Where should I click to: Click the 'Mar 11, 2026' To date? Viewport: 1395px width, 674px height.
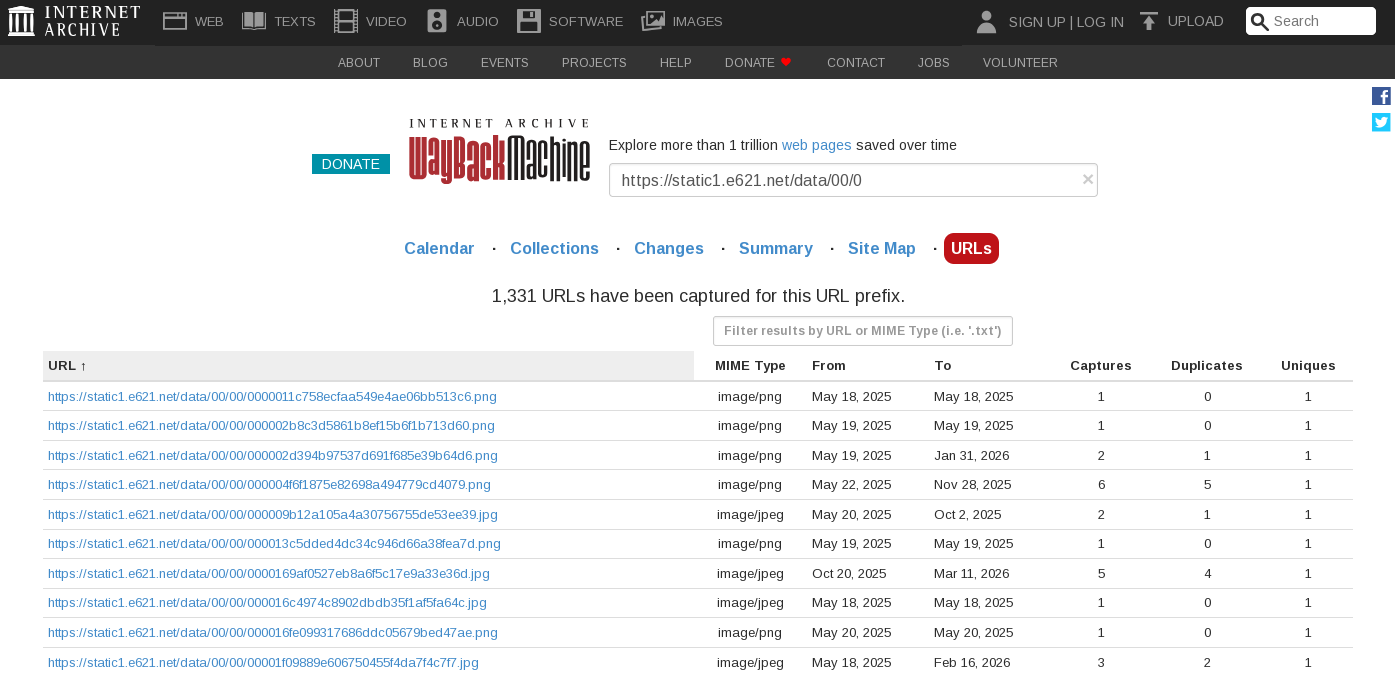(972, 574)
